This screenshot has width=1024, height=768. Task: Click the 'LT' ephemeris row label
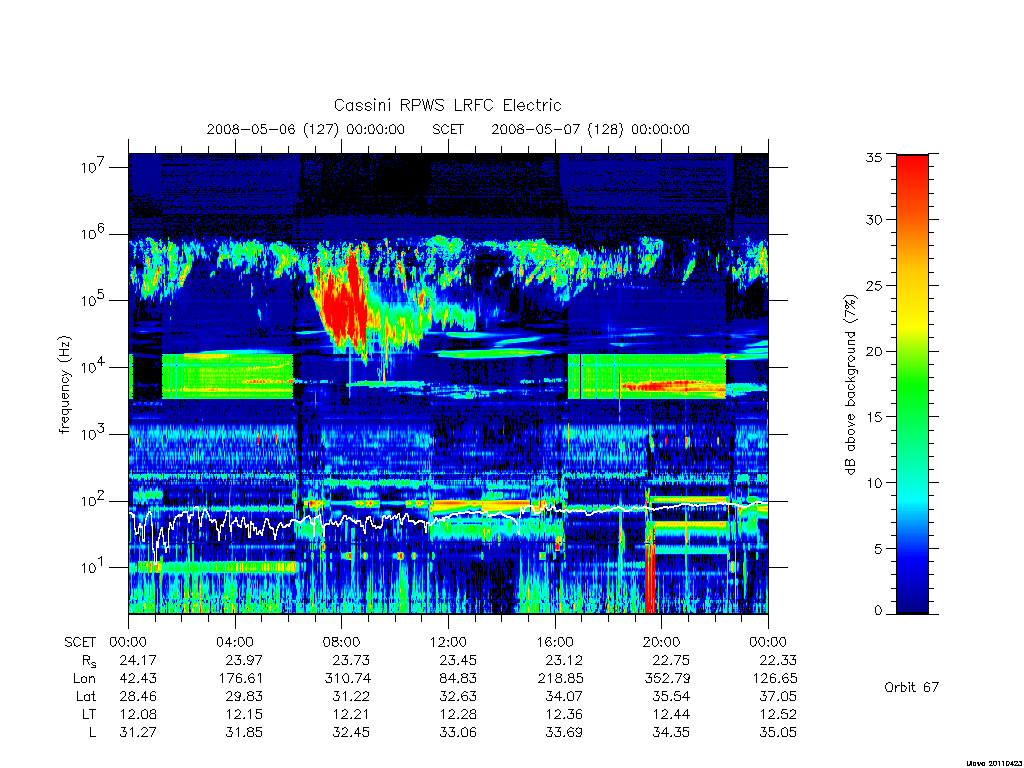tap(88, 714)
